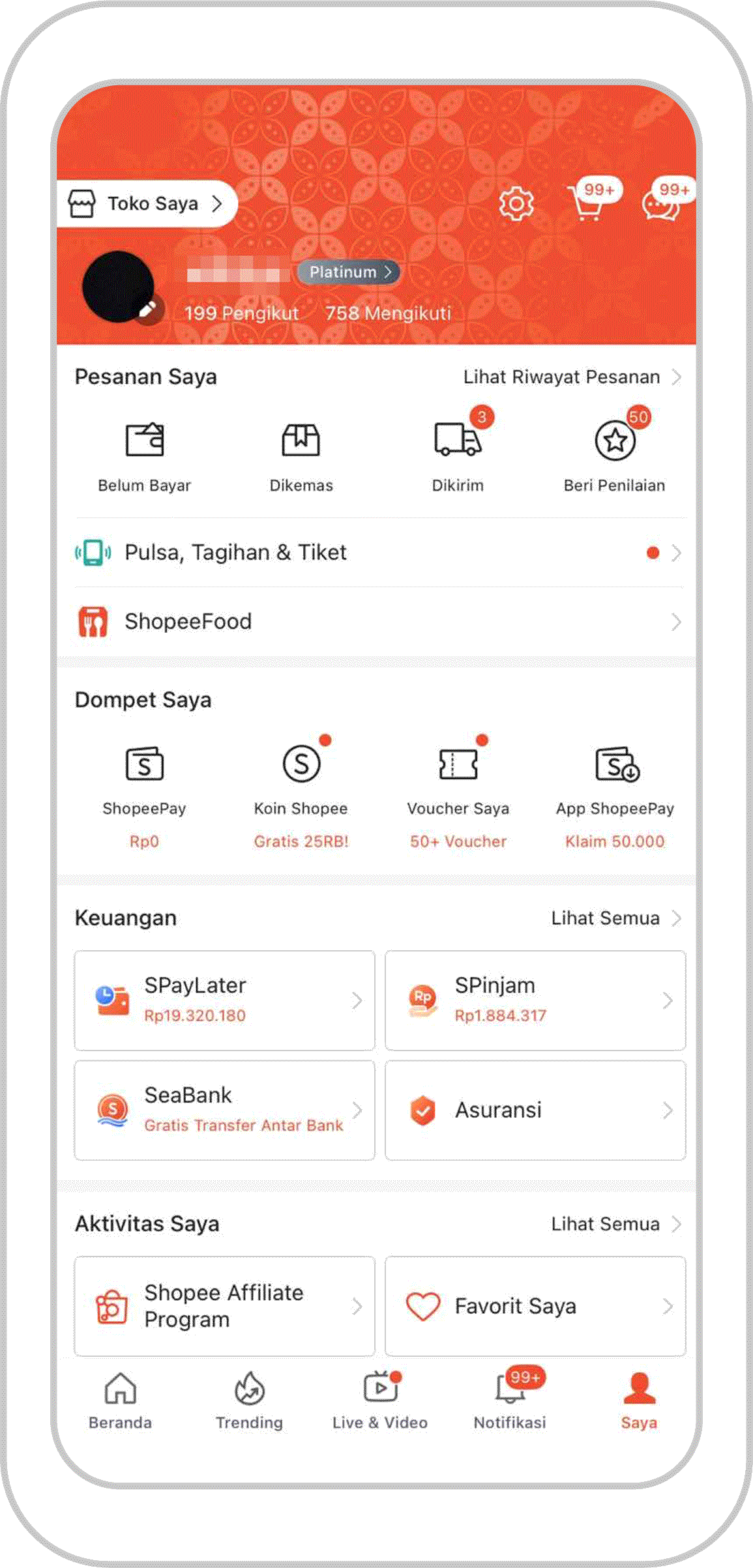Open Beri Penilaian star icon
Screen dimensions: 753x1568
[615, 441]
